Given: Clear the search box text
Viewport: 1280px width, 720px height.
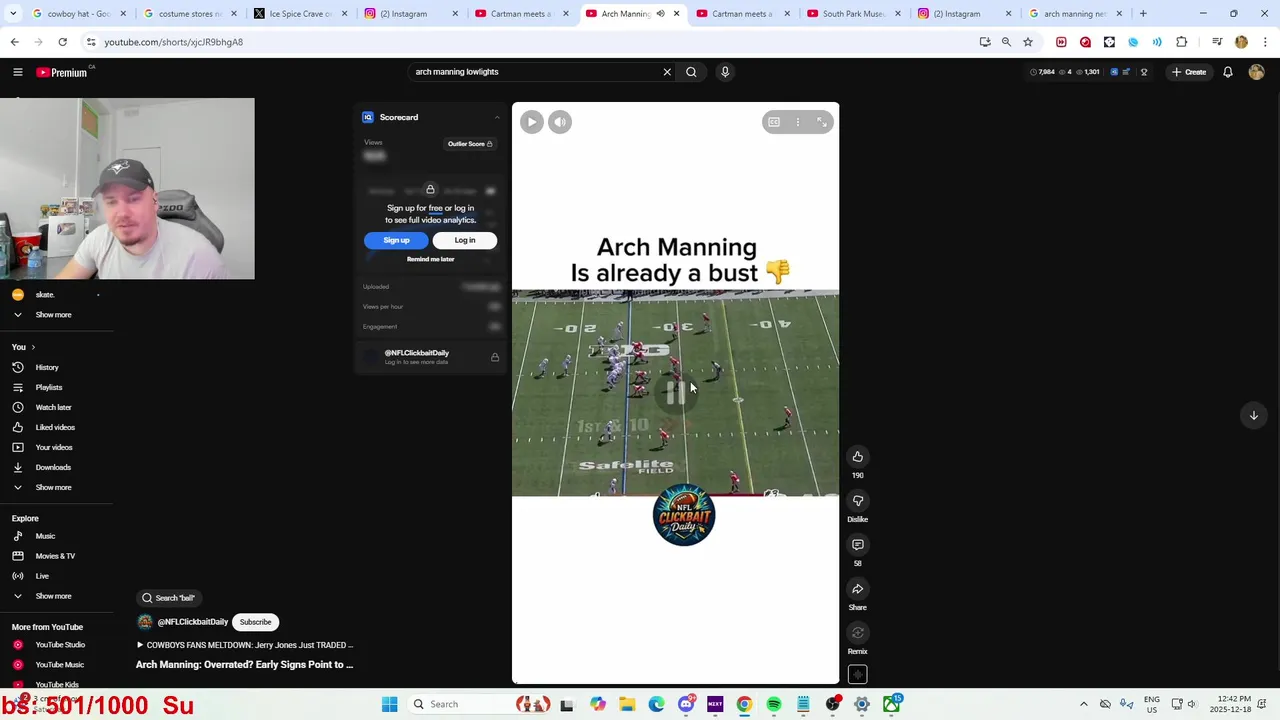Looking at the screenshot, I should tap(667, 72).
